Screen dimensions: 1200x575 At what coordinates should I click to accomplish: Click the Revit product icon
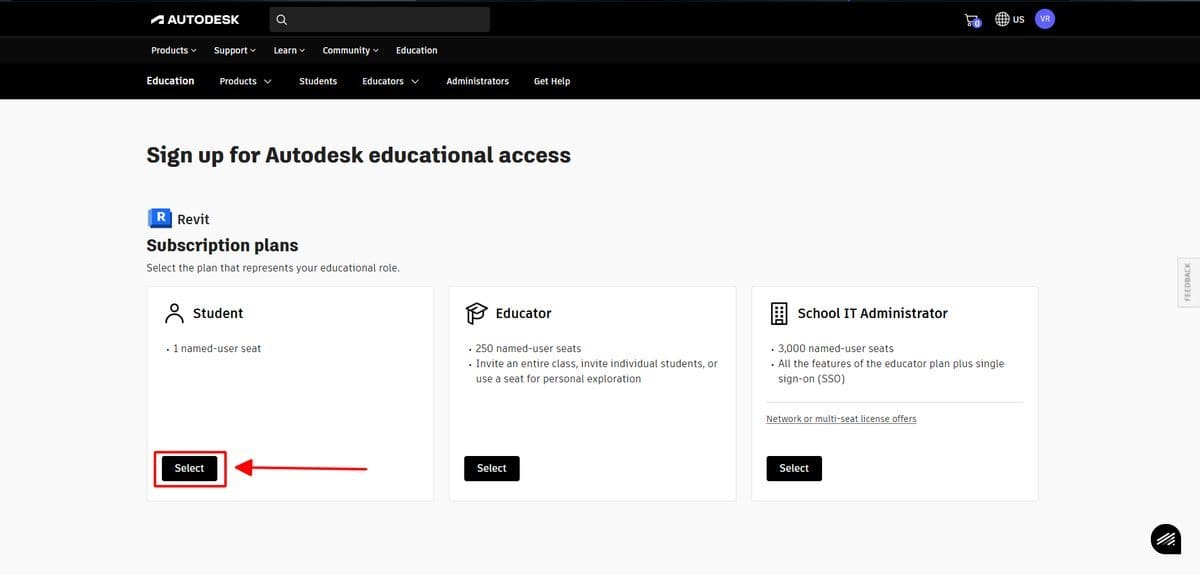[x=159, y=218]
